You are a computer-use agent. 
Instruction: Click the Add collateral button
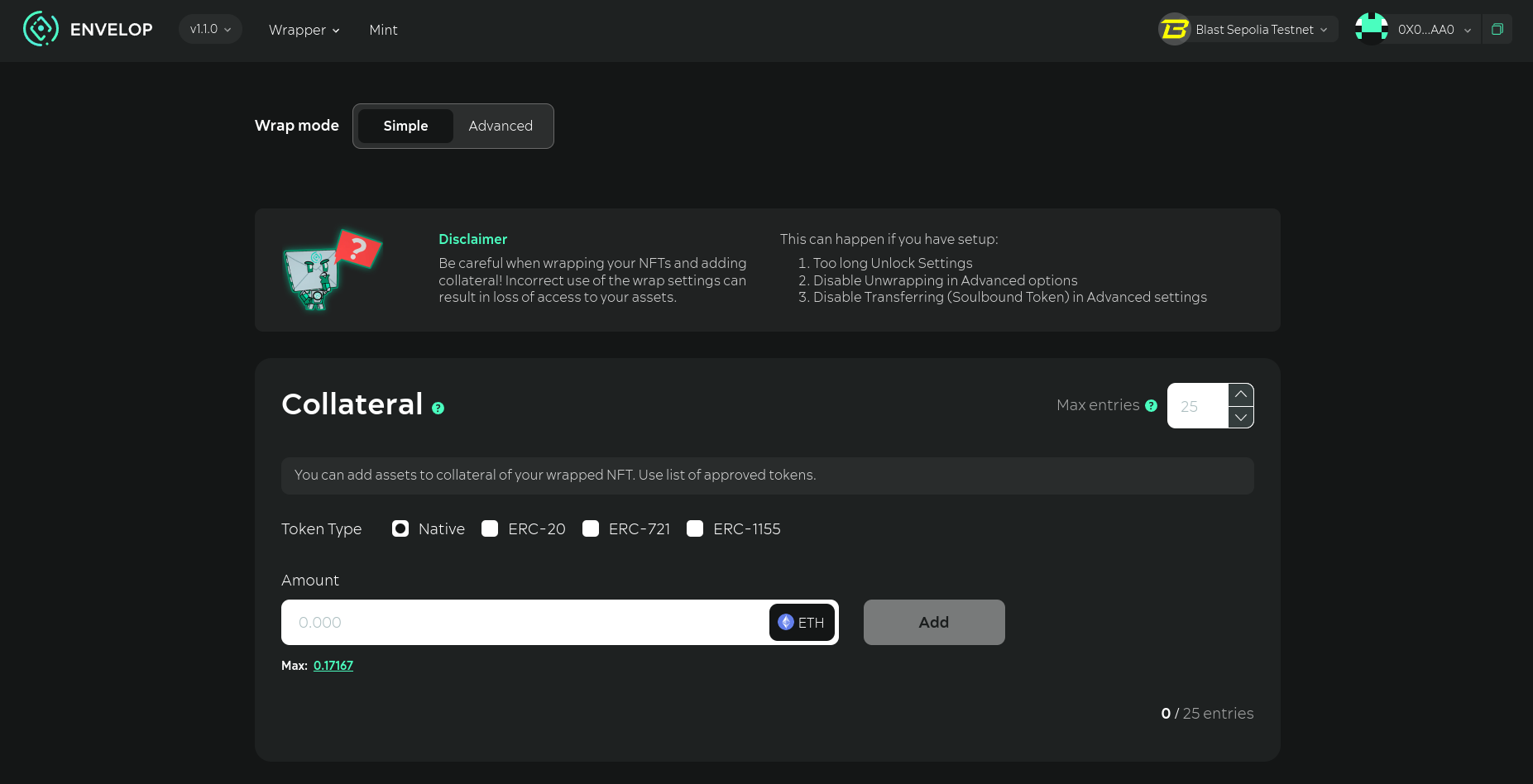click(934, 622)
